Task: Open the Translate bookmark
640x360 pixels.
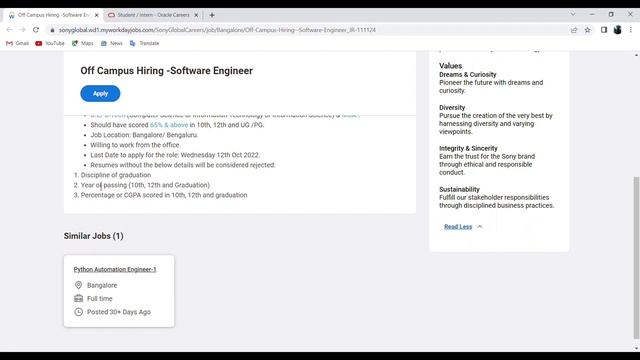Action: pos(144,43)
